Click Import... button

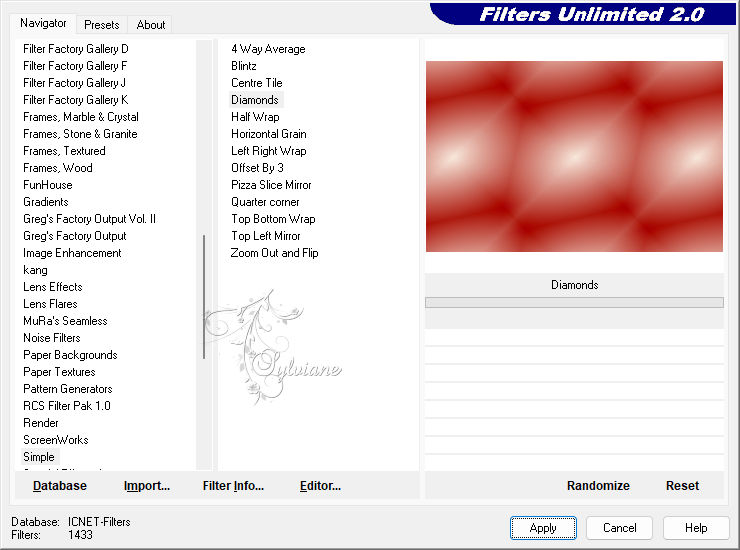coord(147,486)
